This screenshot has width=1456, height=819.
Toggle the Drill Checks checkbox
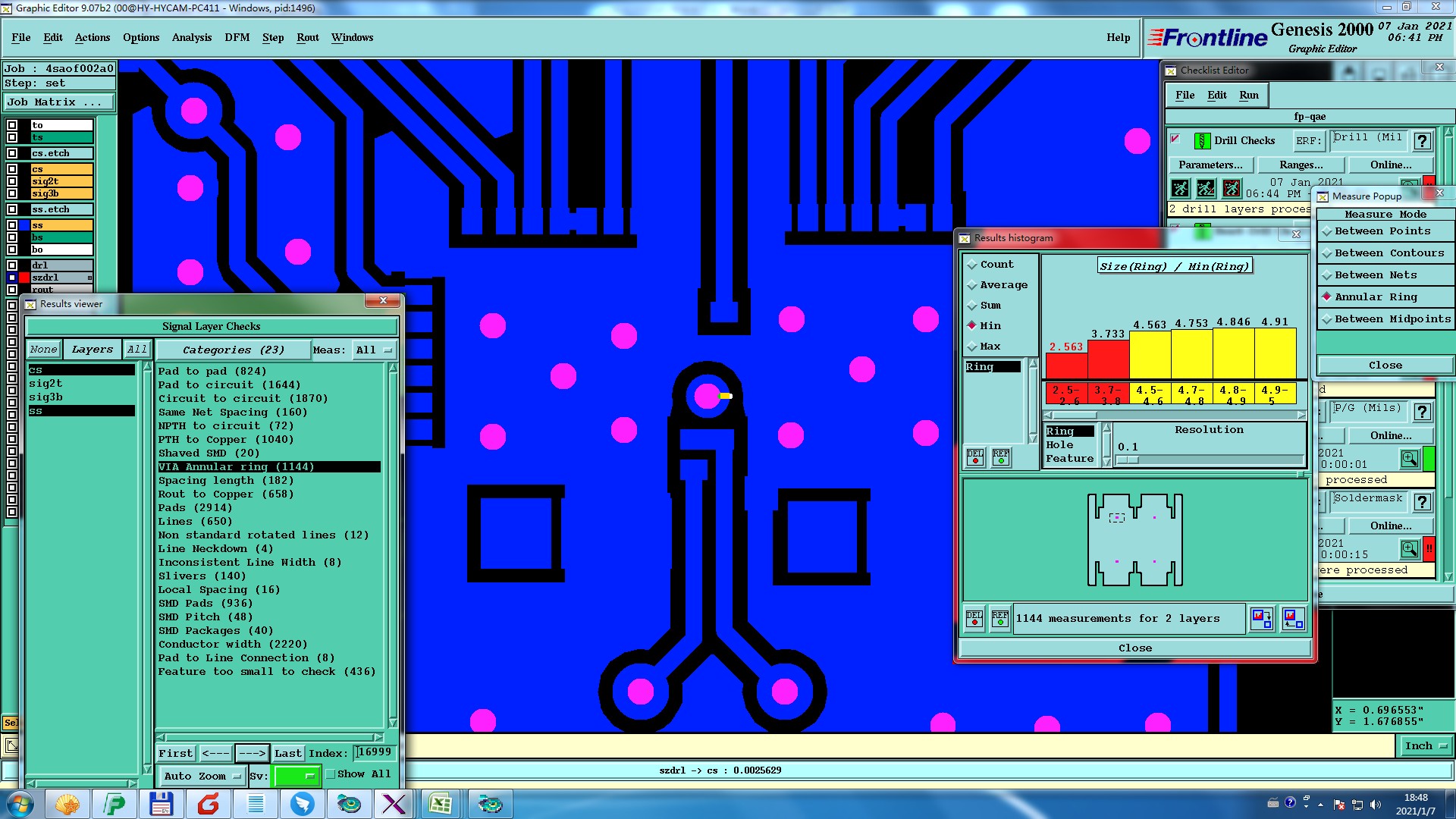pyautogui.click(x=1175, y=139)
